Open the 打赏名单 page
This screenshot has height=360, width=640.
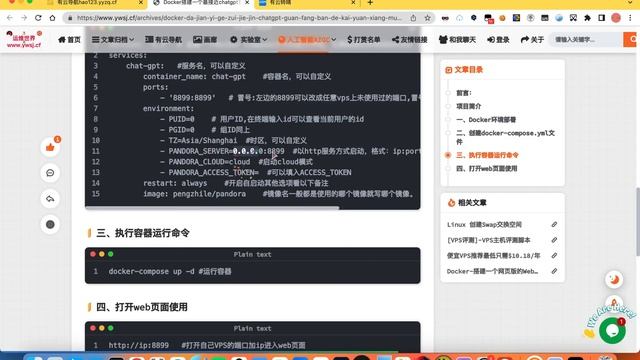pos(364,40)
